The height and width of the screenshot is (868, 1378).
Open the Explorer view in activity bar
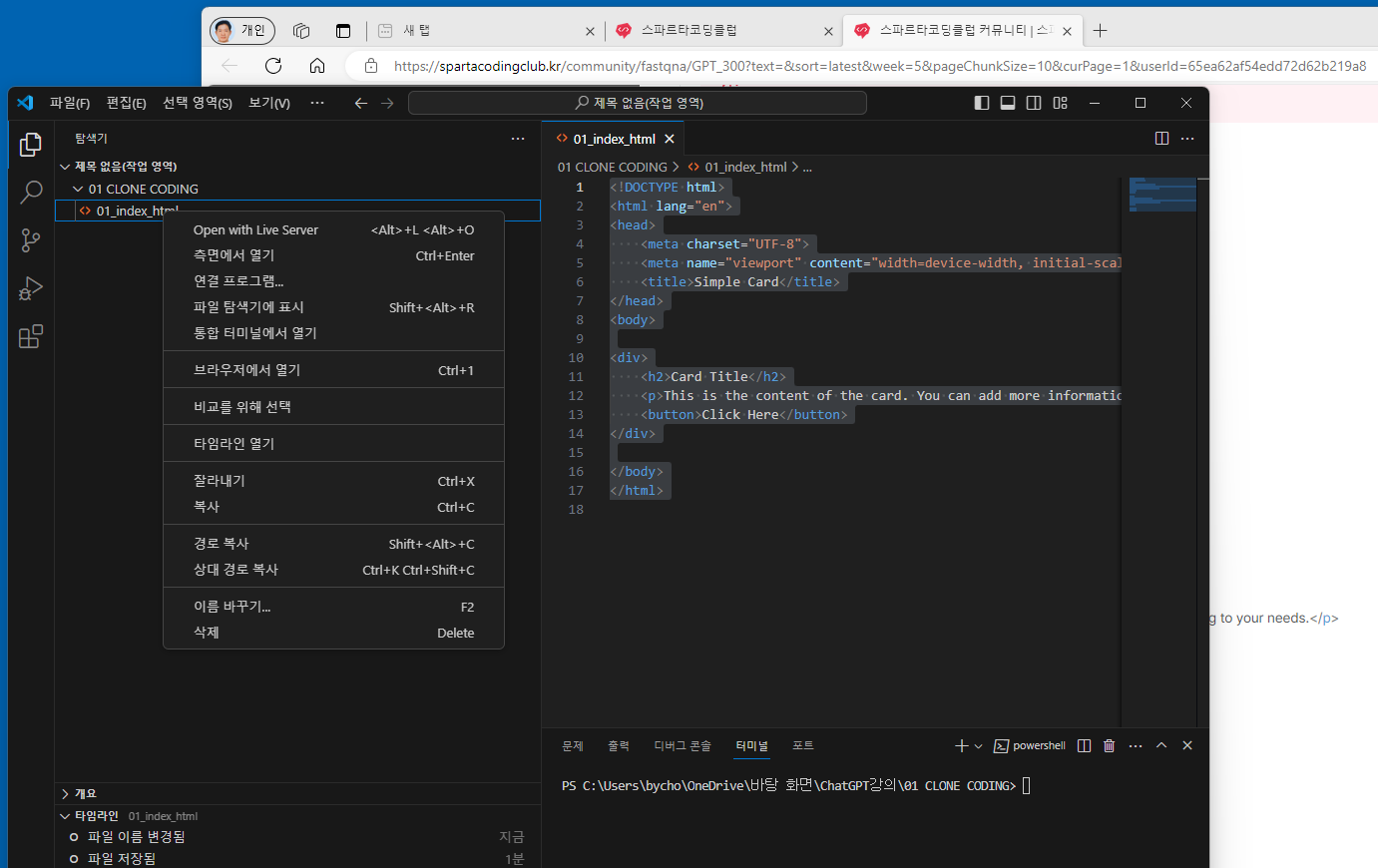31,145
